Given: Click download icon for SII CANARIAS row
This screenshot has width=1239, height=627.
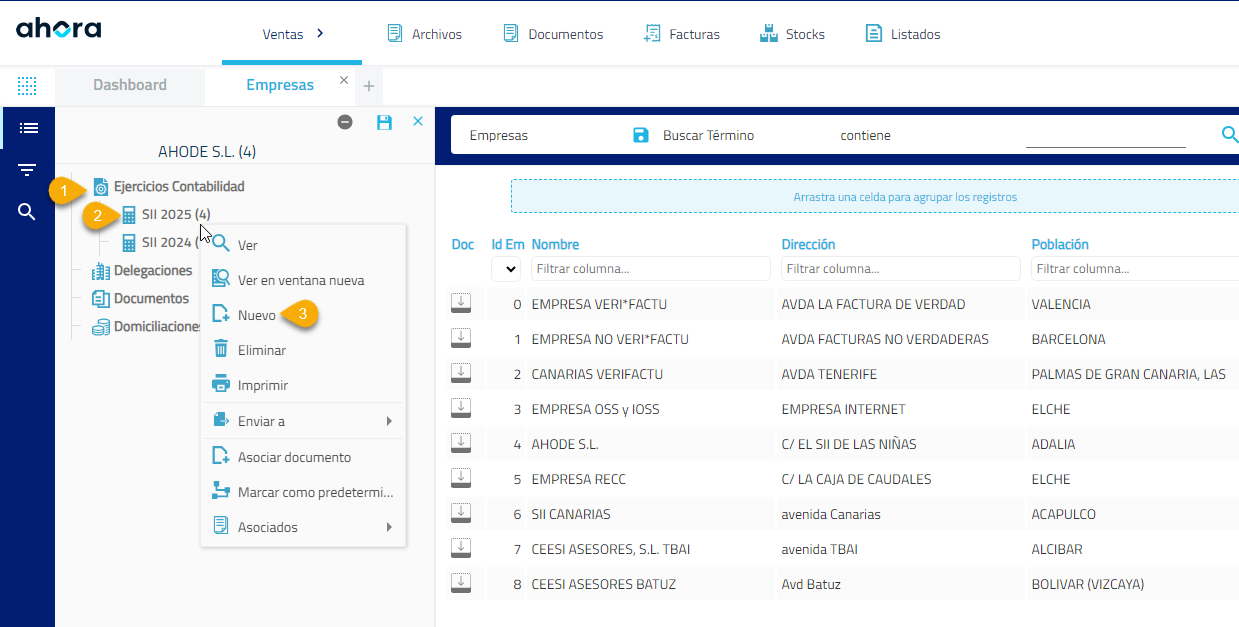Looking at the screenshot, I should click(x=461, y=513).
